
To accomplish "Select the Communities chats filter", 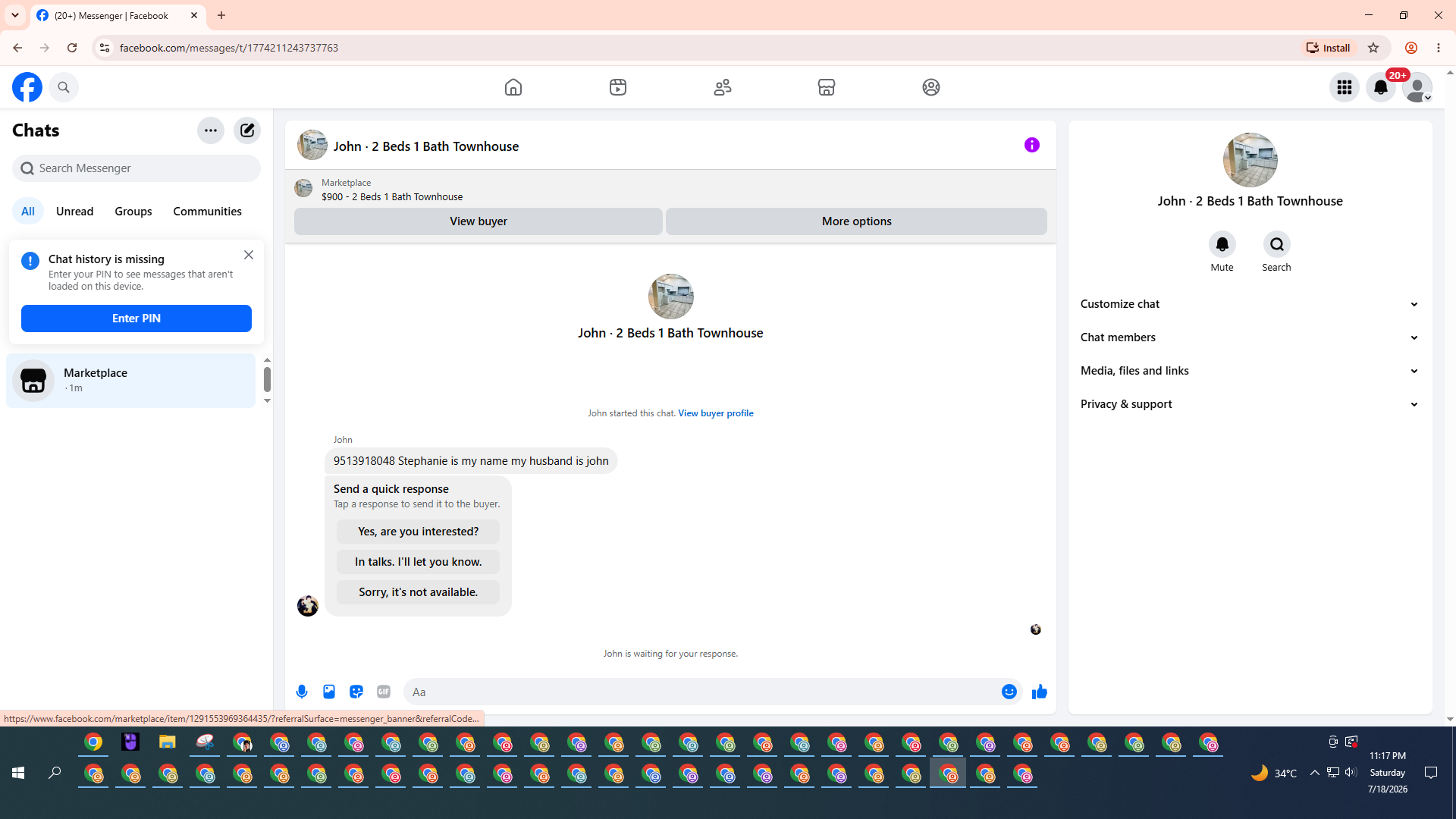I will 207,212.
